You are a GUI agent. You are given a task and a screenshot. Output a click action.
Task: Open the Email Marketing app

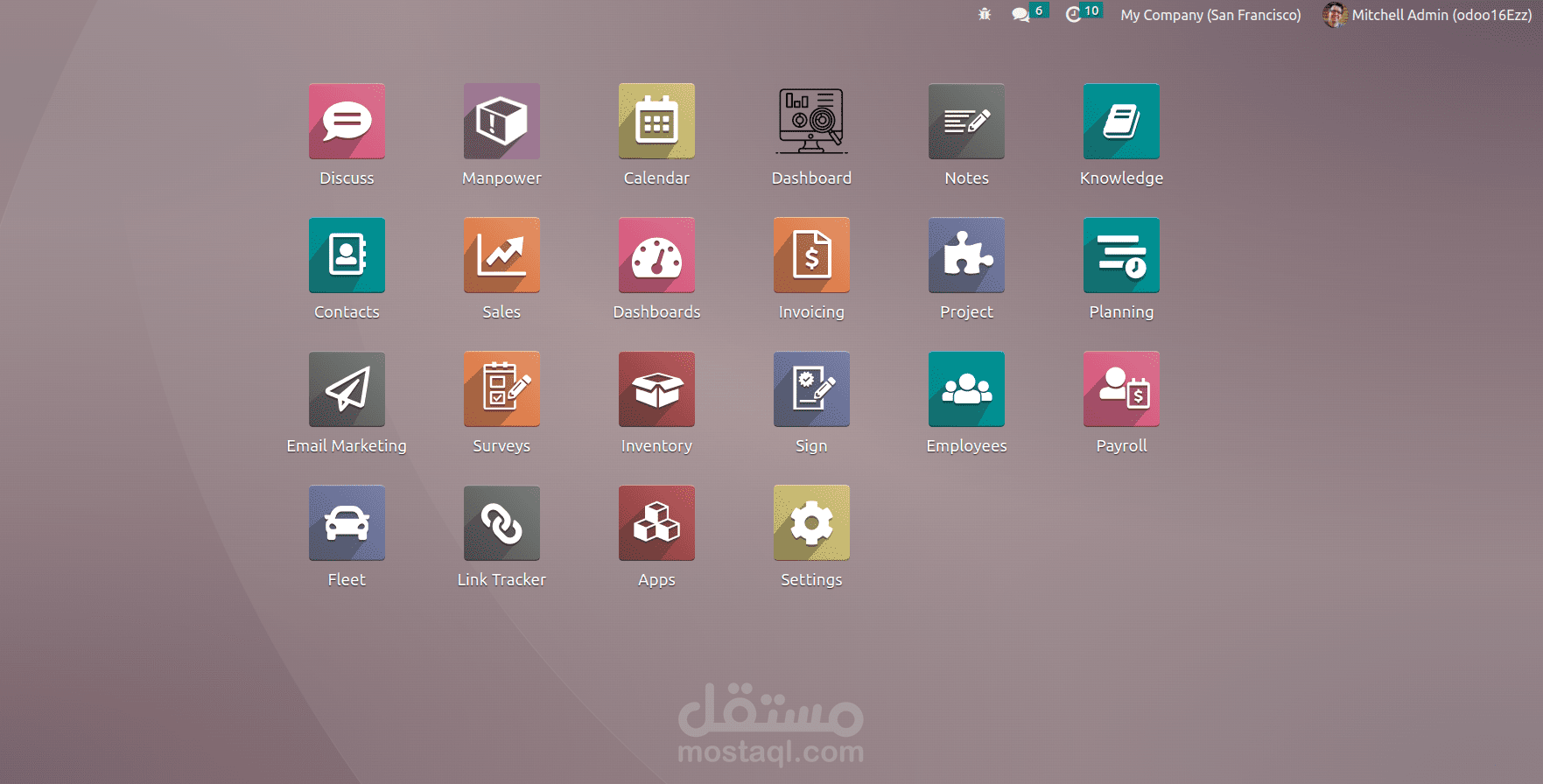coord(347,389)
